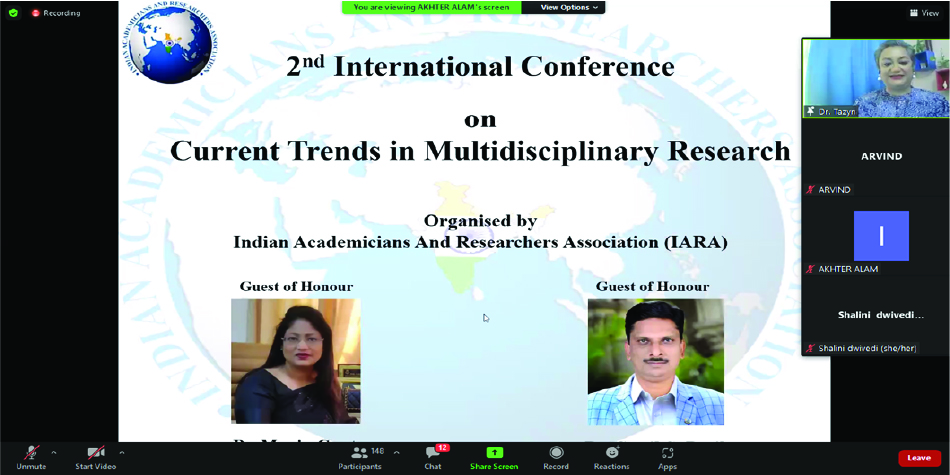The width and height of the screenshot is (950, 475).
Task: Click 'Indian Academicians And Researchers Association (IARA)' text
Action: (480, 242)
